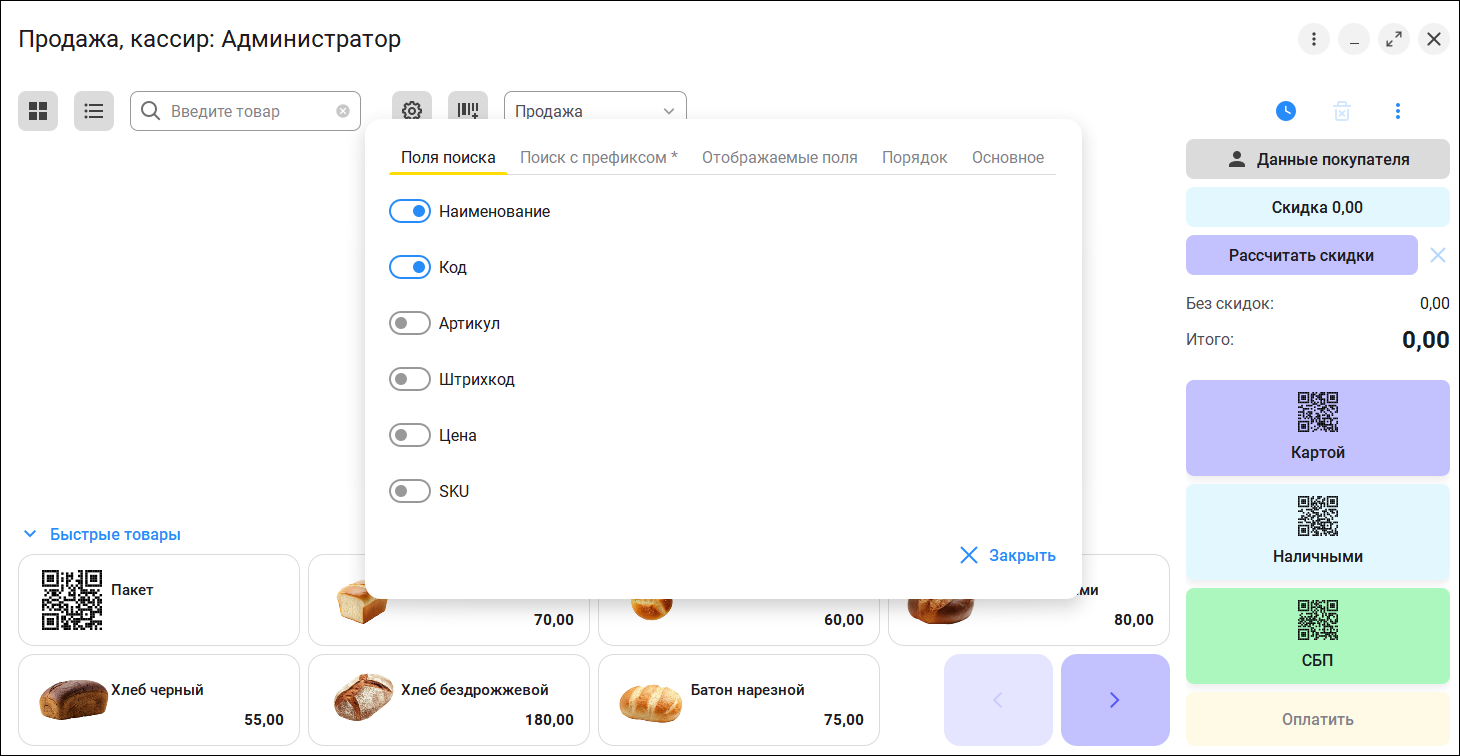Switch to tile grid view
This screenshot has height=756, width=1460.
tap(38, 111)
